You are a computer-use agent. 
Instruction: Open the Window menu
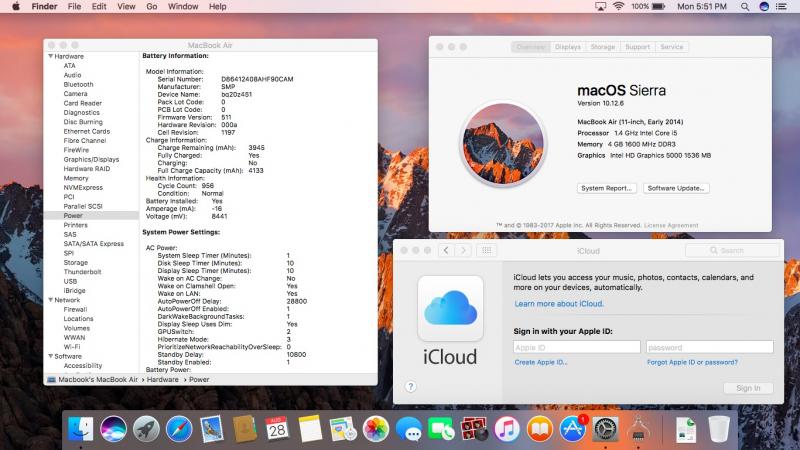(x=183, y=7)
